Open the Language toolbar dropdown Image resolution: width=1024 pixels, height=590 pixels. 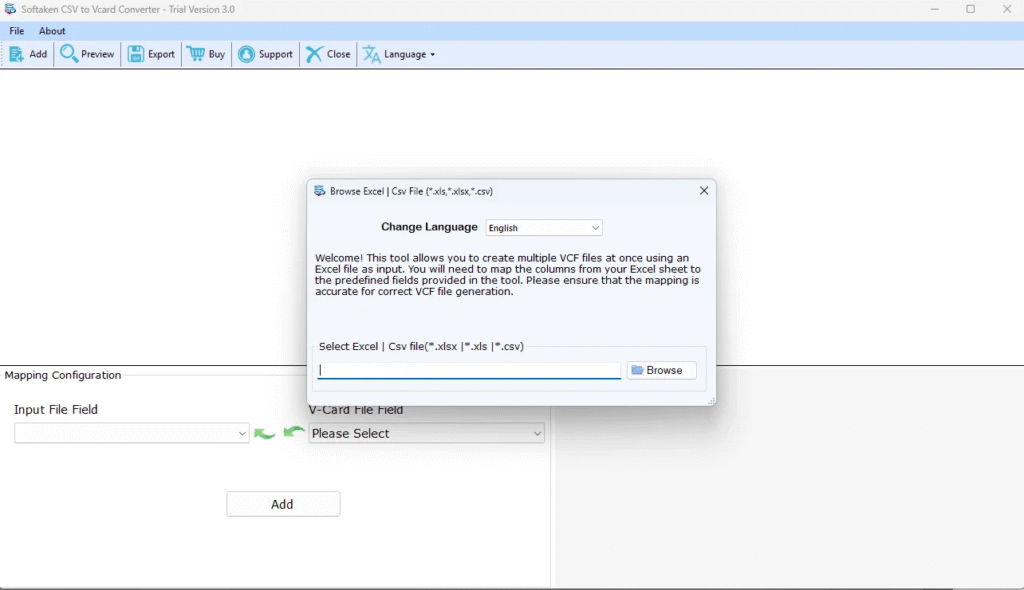coord(399,54)
